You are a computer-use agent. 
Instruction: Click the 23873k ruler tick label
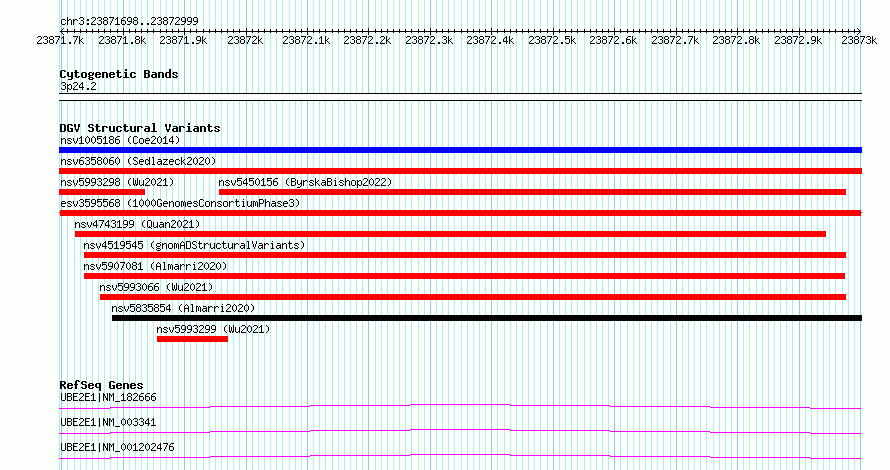[859, 40]
